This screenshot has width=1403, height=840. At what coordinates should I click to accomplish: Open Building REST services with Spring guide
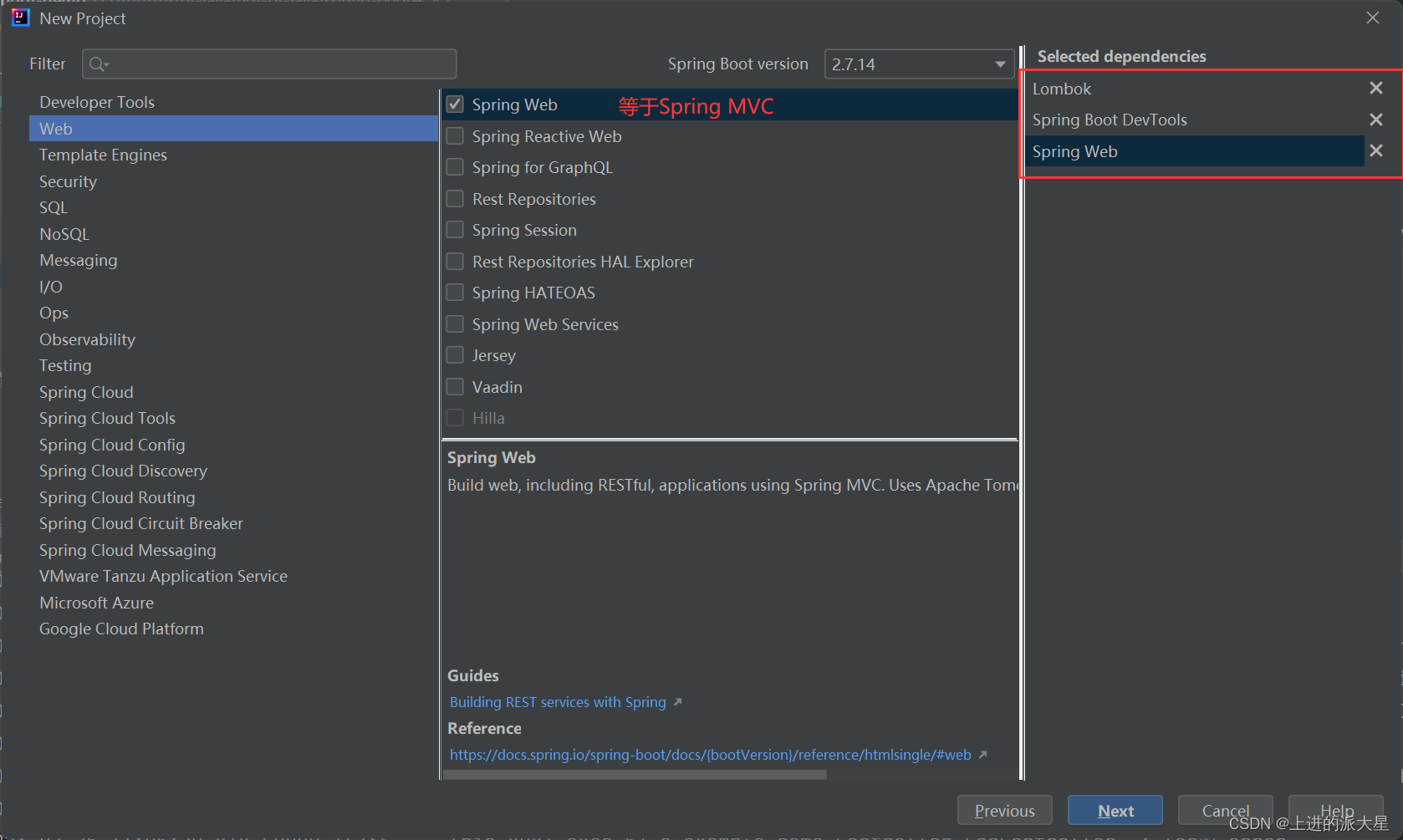(x=558, y=702)
